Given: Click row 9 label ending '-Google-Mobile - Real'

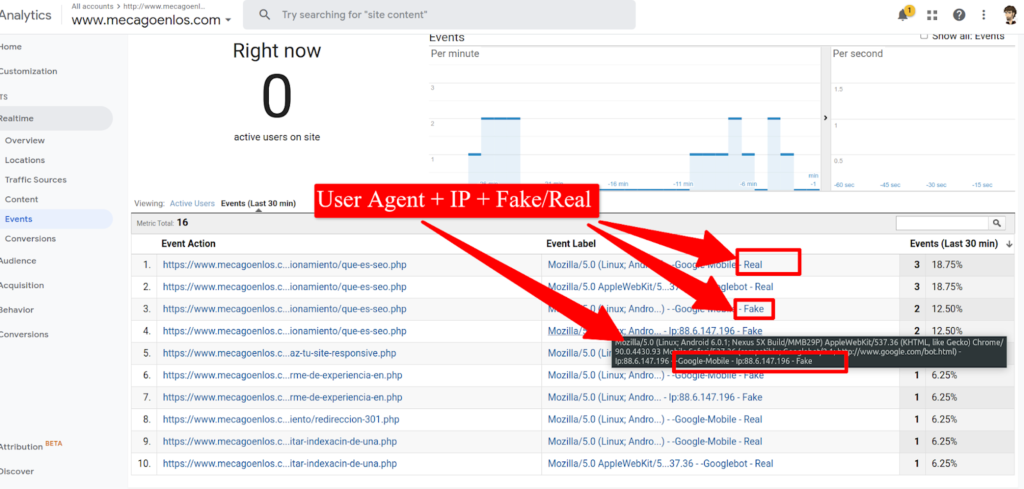Looking at the screenshot, I should coord(655,441).
